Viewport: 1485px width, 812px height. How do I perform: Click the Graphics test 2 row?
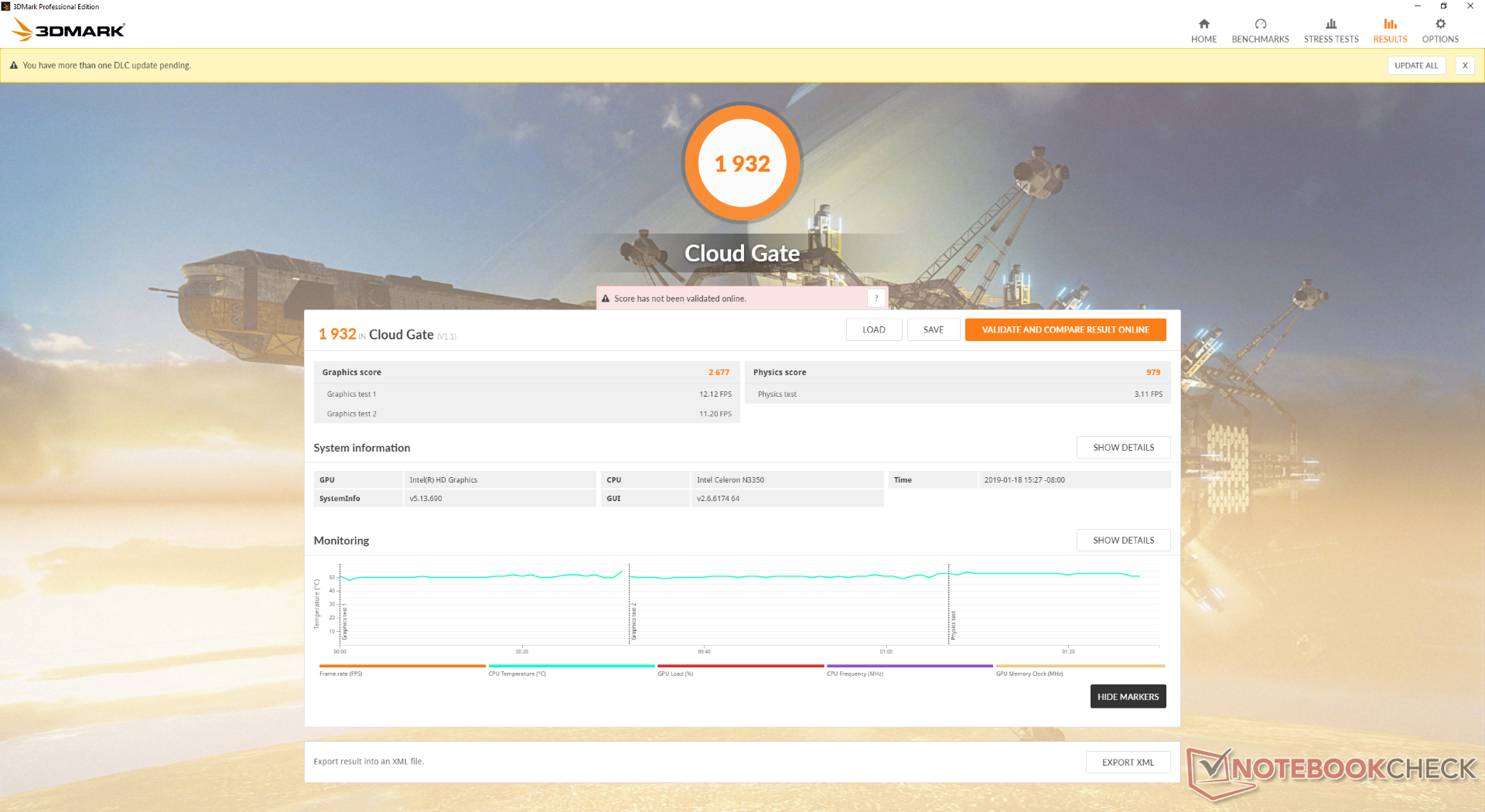[x=527, y=414]
